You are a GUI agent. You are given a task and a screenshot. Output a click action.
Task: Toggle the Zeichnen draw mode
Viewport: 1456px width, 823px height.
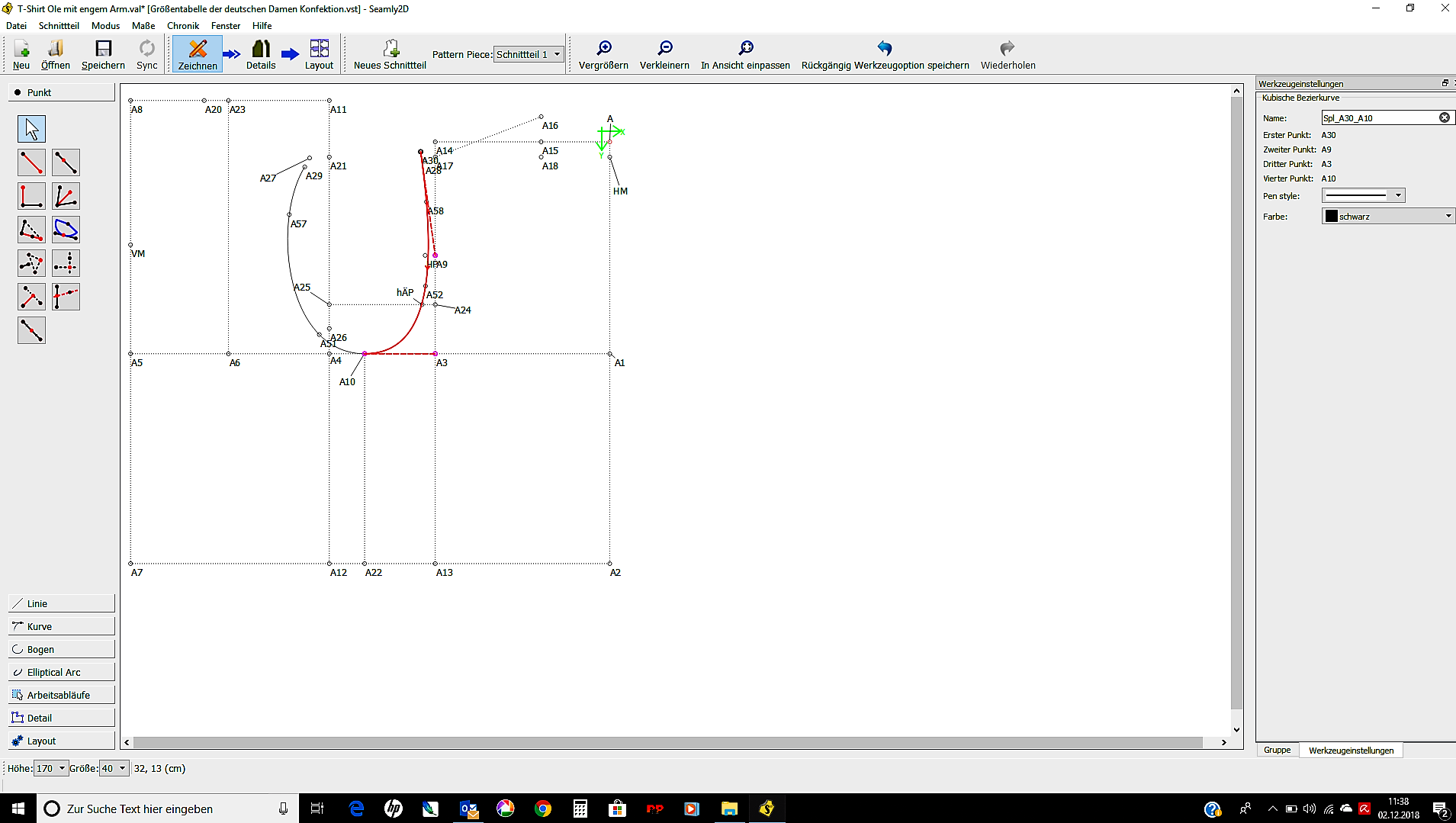(198, 55)
